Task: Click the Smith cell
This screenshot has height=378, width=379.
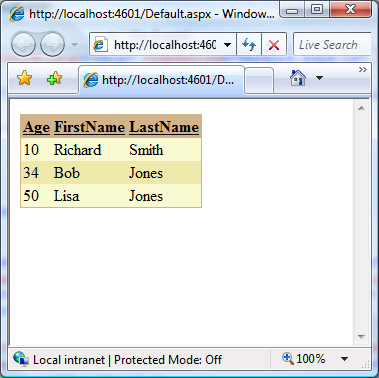Action: coord(164,150)
